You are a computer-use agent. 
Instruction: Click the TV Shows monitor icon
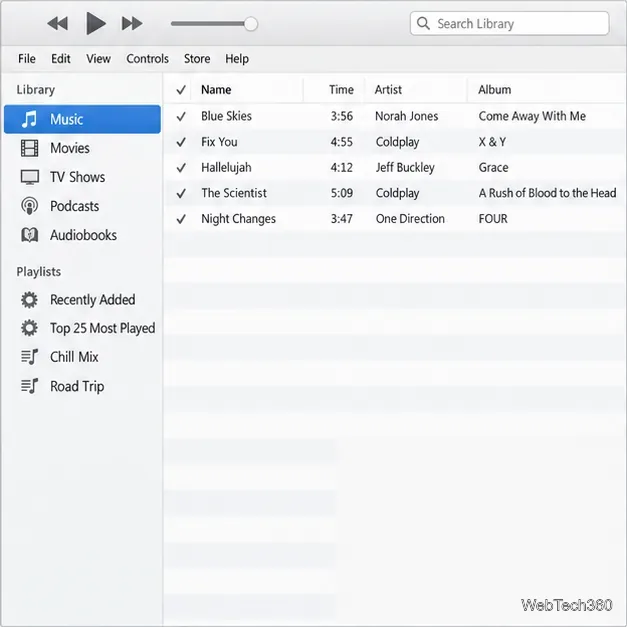coord(30,177)
